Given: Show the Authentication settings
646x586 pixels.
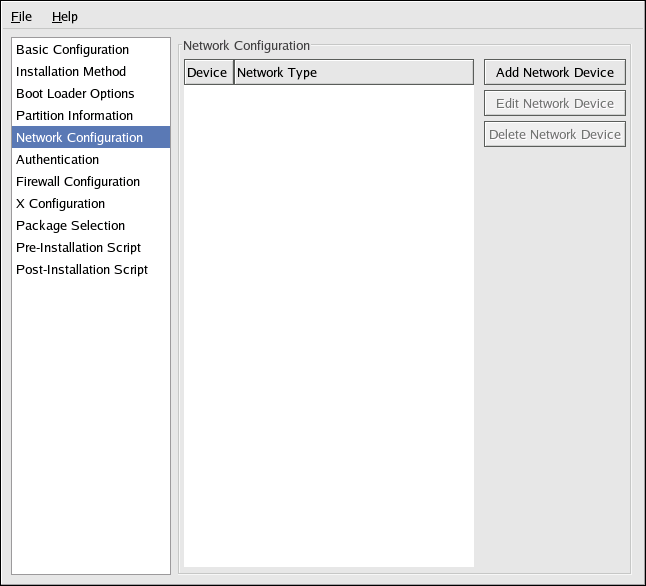Looking at the screenshot, I should [58, 160].
